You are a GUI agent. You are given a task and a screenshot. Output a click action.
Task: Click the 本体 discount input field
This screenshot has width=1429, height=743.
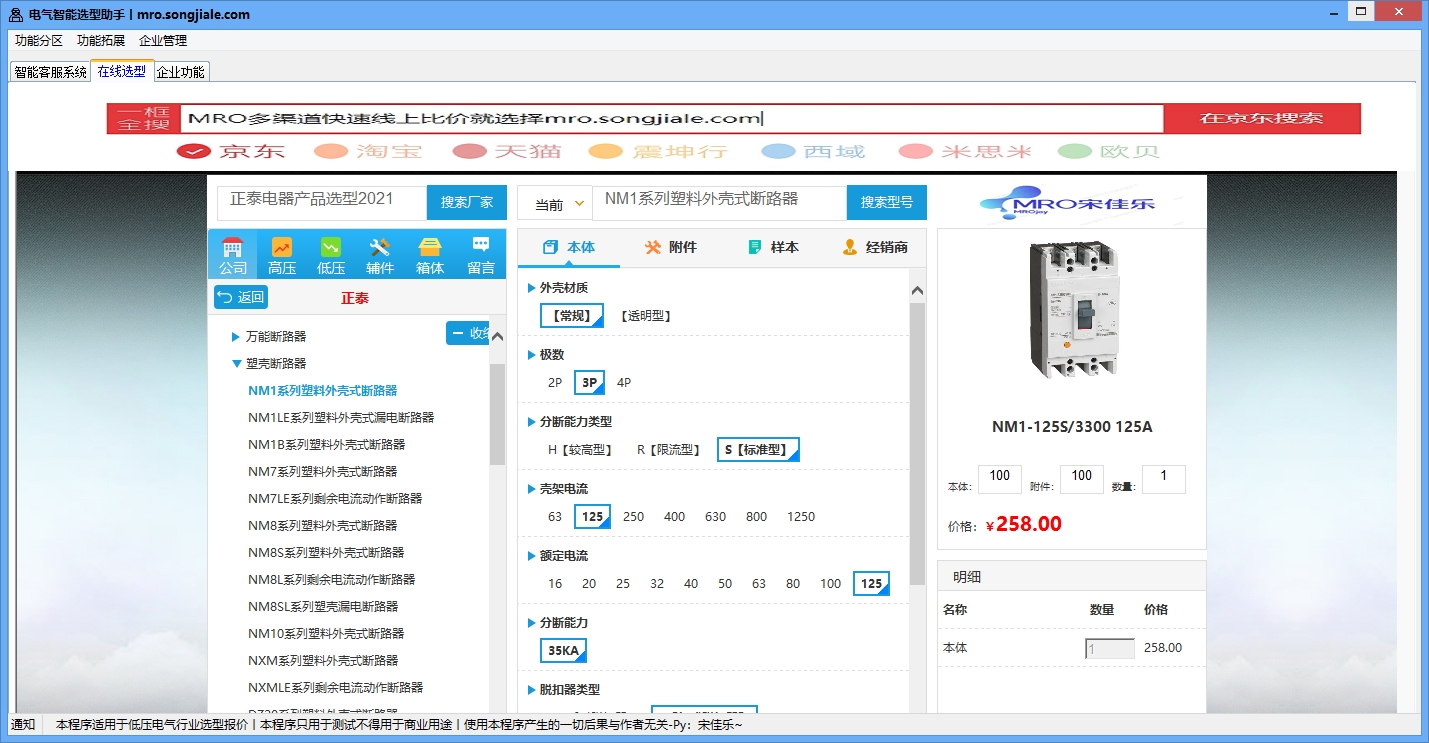coord(1000,479)
